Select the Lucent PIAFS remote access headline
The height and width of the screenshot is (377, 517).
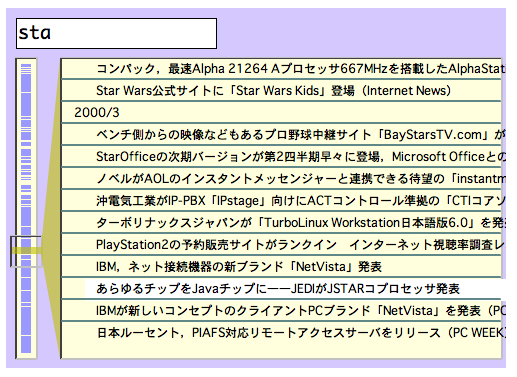(x=282, y=332)
